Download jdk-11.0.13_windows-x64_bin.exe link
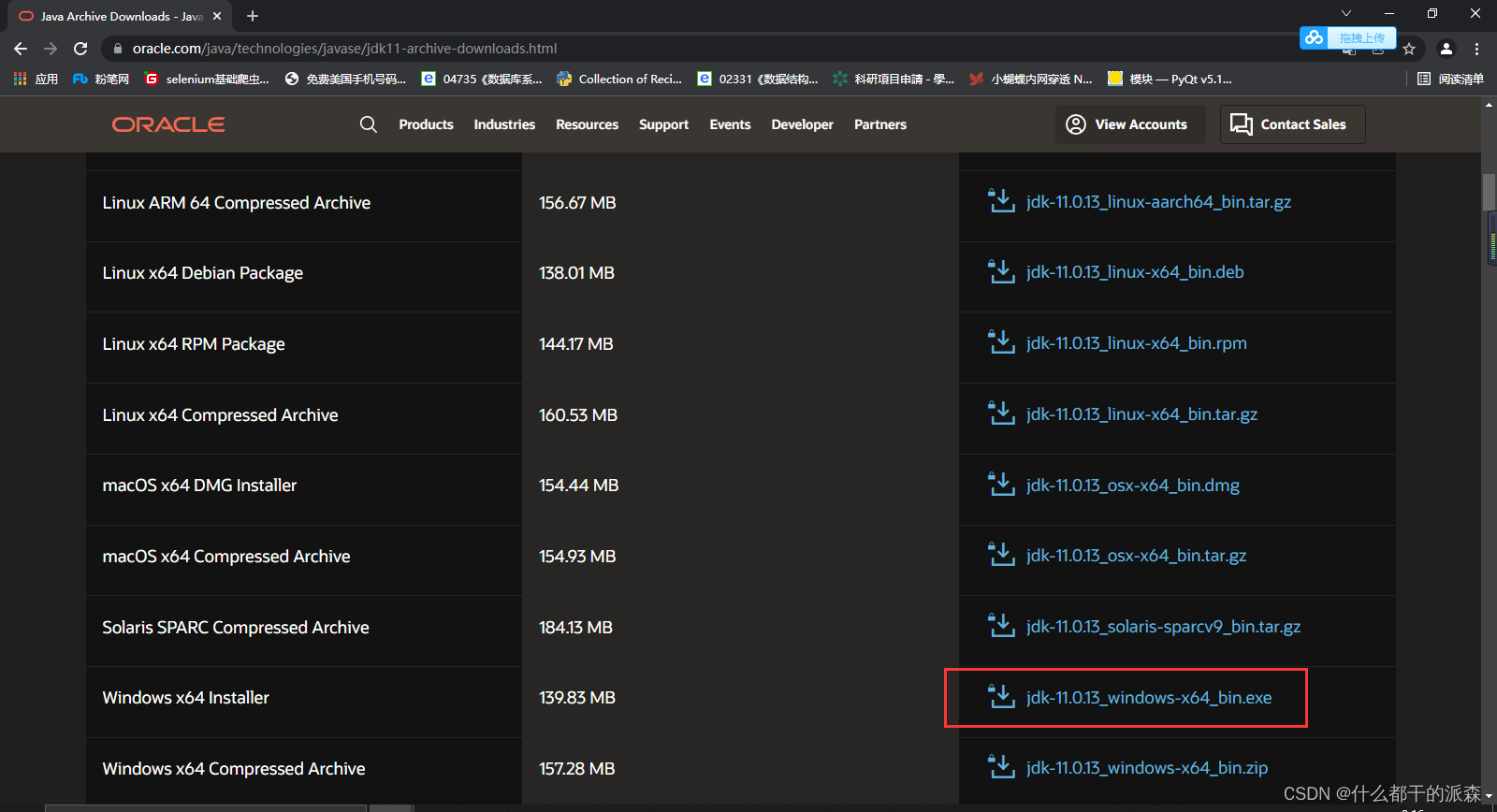 (x=1149, y=698)
